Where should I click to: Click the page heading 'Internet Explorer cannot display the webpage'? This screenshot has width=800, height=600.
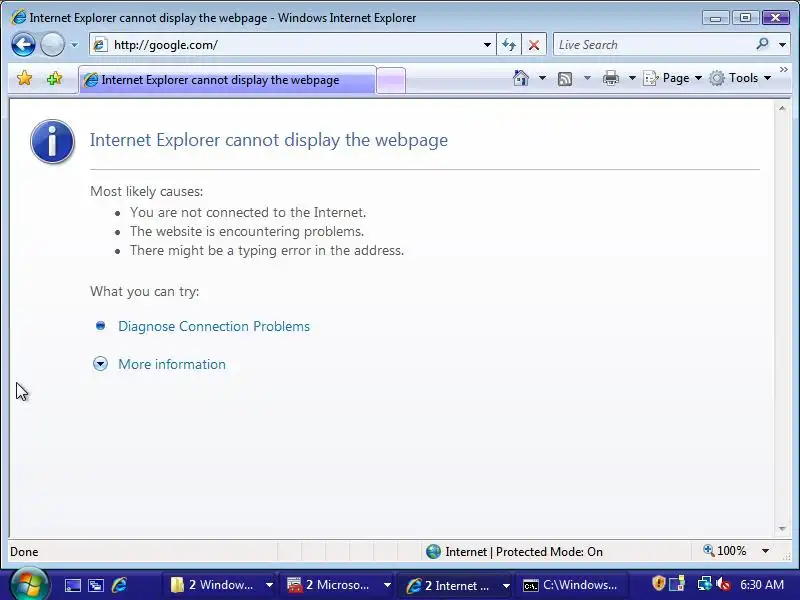point(269,140)
